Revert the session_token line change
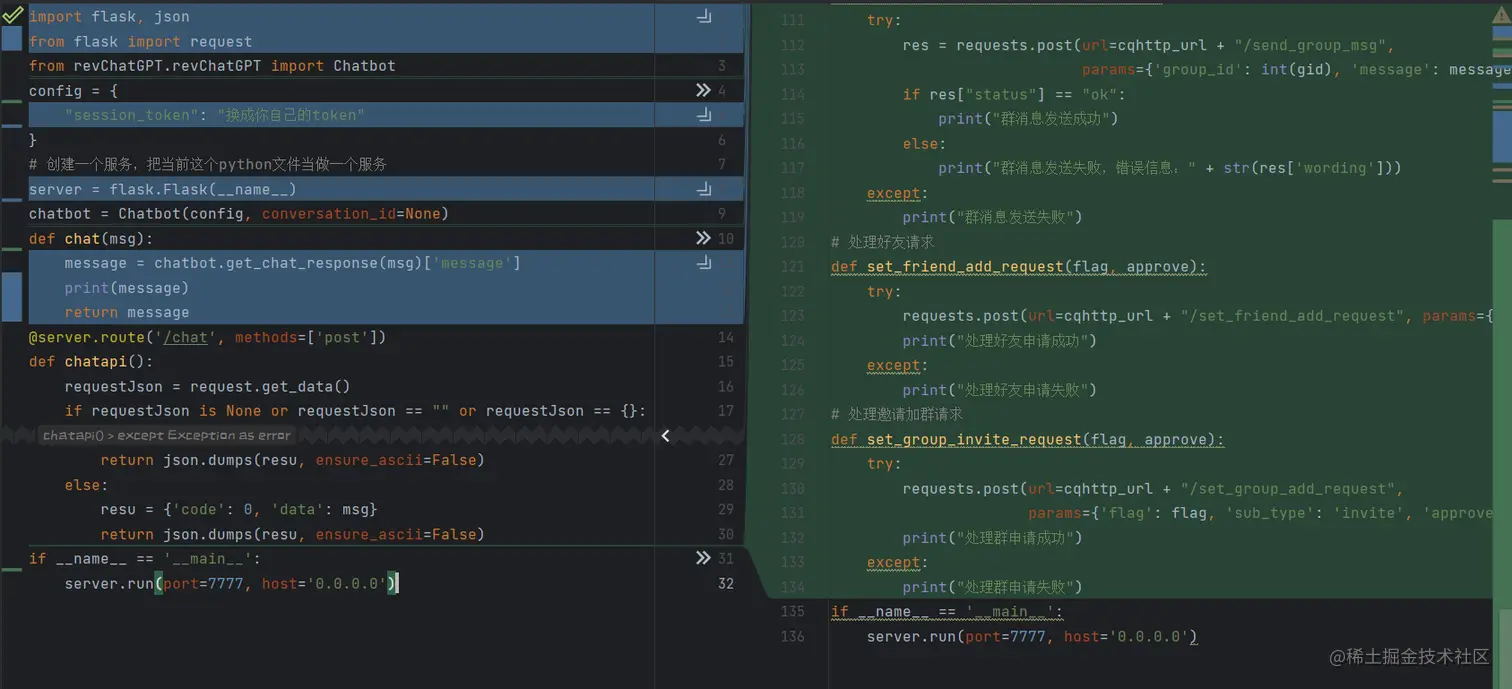This screenshot has width=1512, height=689. pyautogui.click(x=704, y=115)
